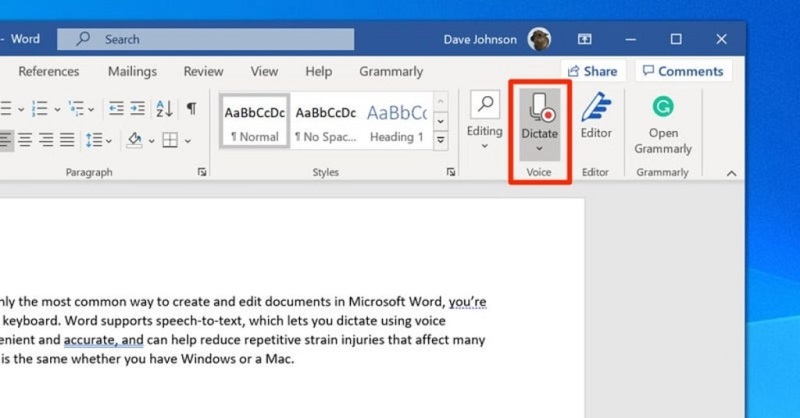Open the References tab

point(48,71)
